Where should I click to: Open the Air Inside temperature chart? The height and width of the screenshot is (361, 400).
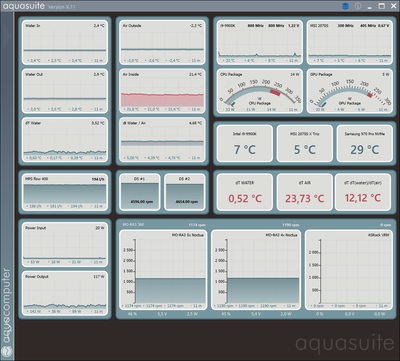162,91
